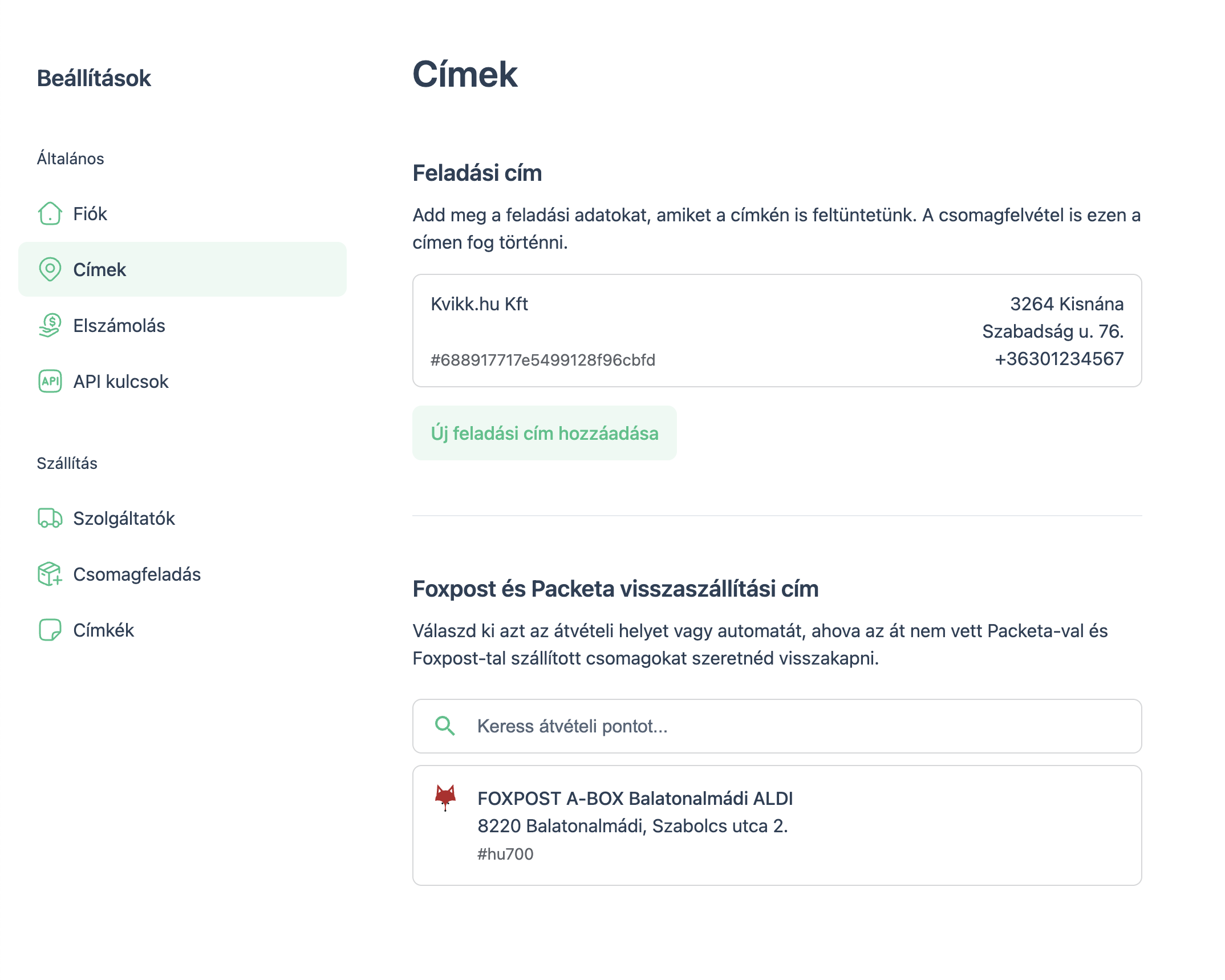Click the location pin icon for Címek

[x=50, y=269]
